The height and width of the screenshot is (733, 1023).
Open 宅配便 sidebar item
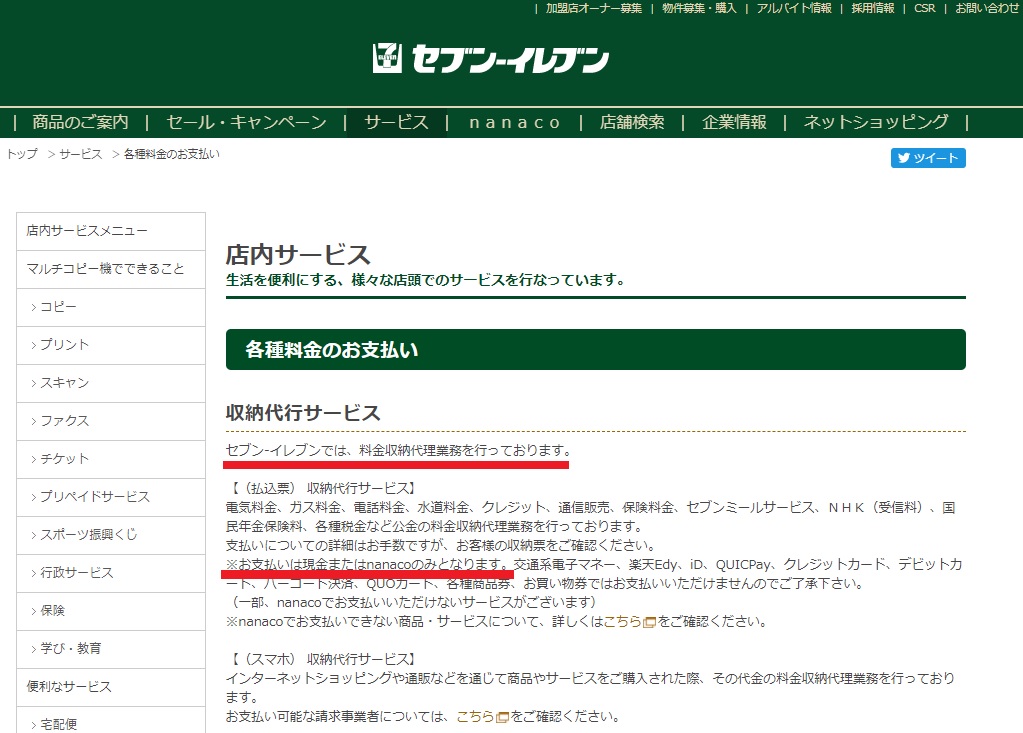point(111,721)
